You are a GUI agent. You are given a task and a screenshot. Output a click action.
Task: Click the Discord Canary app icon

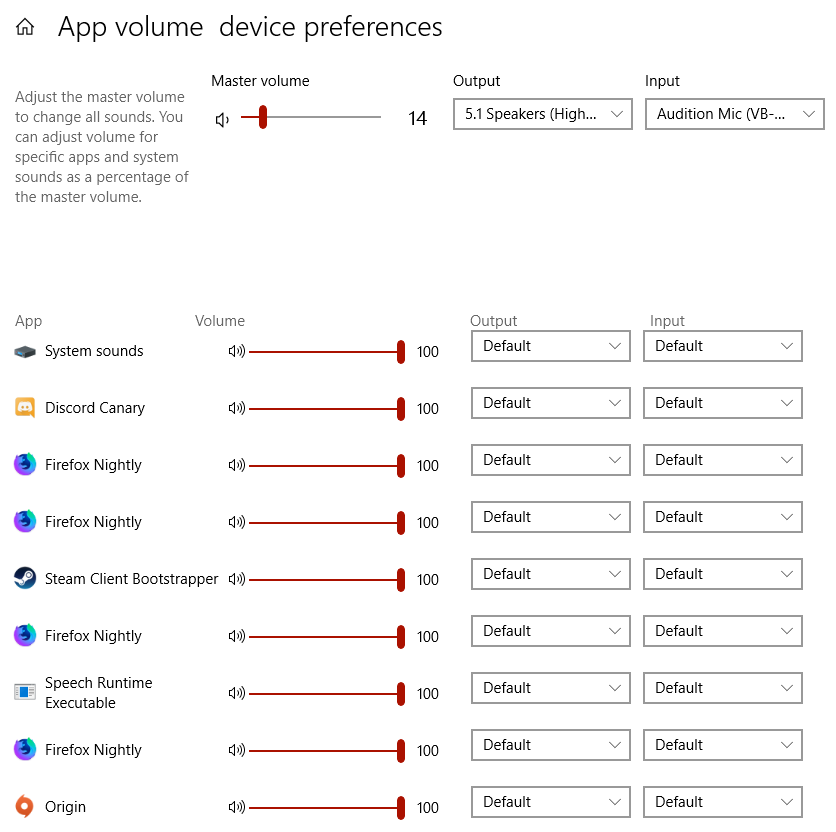[27, 407]
